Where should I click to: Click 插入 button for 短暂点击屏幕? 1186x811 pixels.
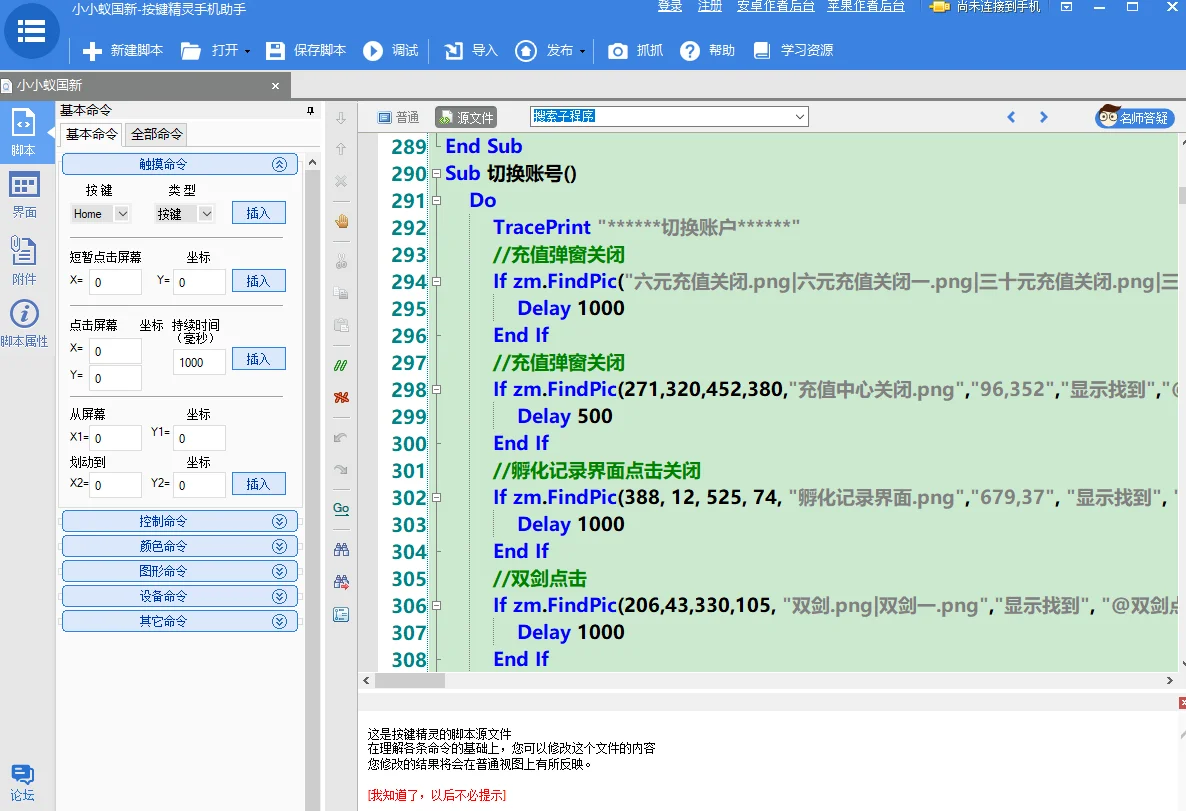(x=259, y=281)
